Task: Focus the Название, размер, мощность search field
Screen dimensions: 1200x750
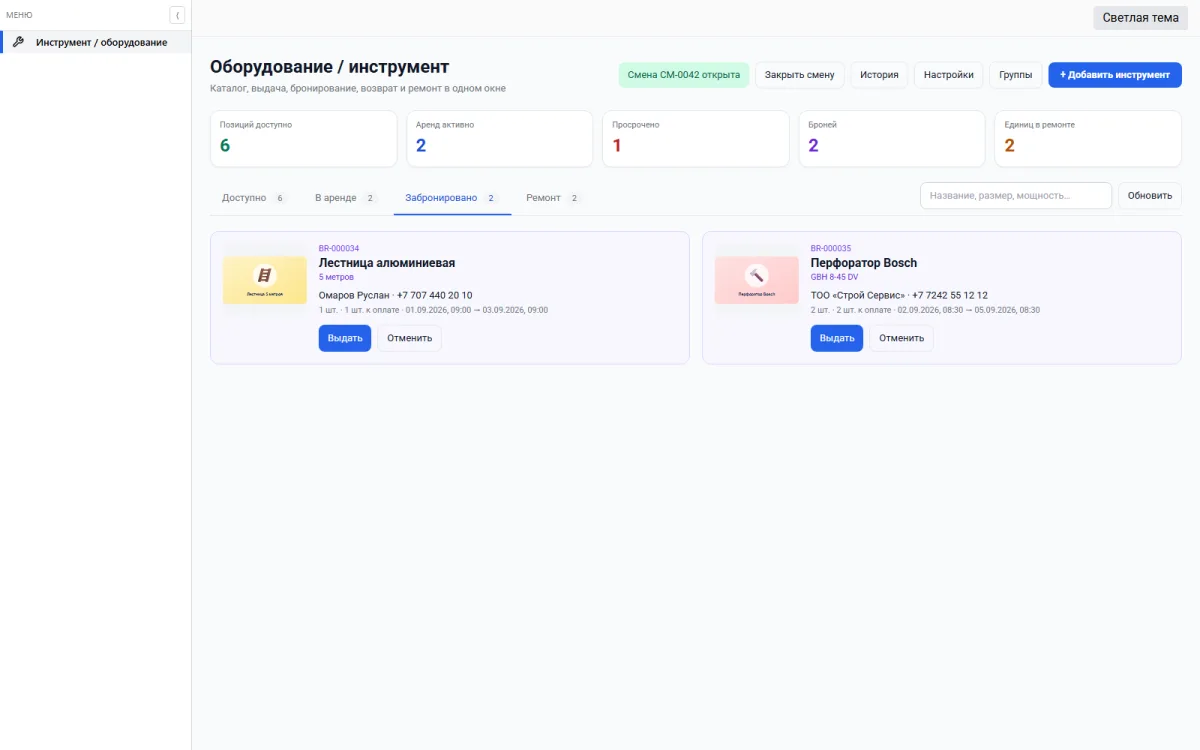Action: [1016, 196]
